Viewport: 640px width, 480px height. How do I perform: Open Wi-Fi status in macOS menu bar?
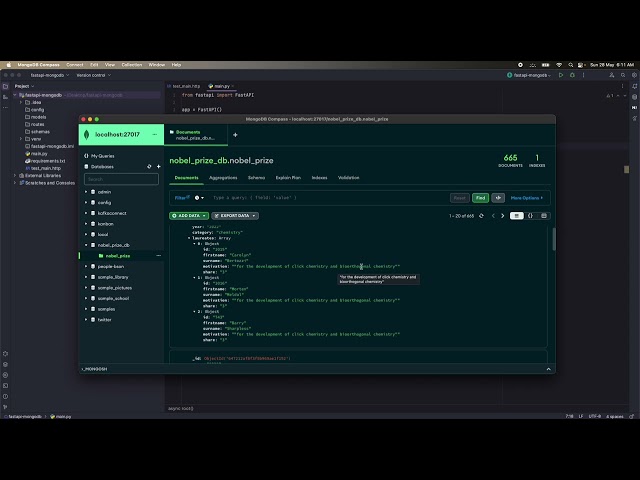[559, 65]
